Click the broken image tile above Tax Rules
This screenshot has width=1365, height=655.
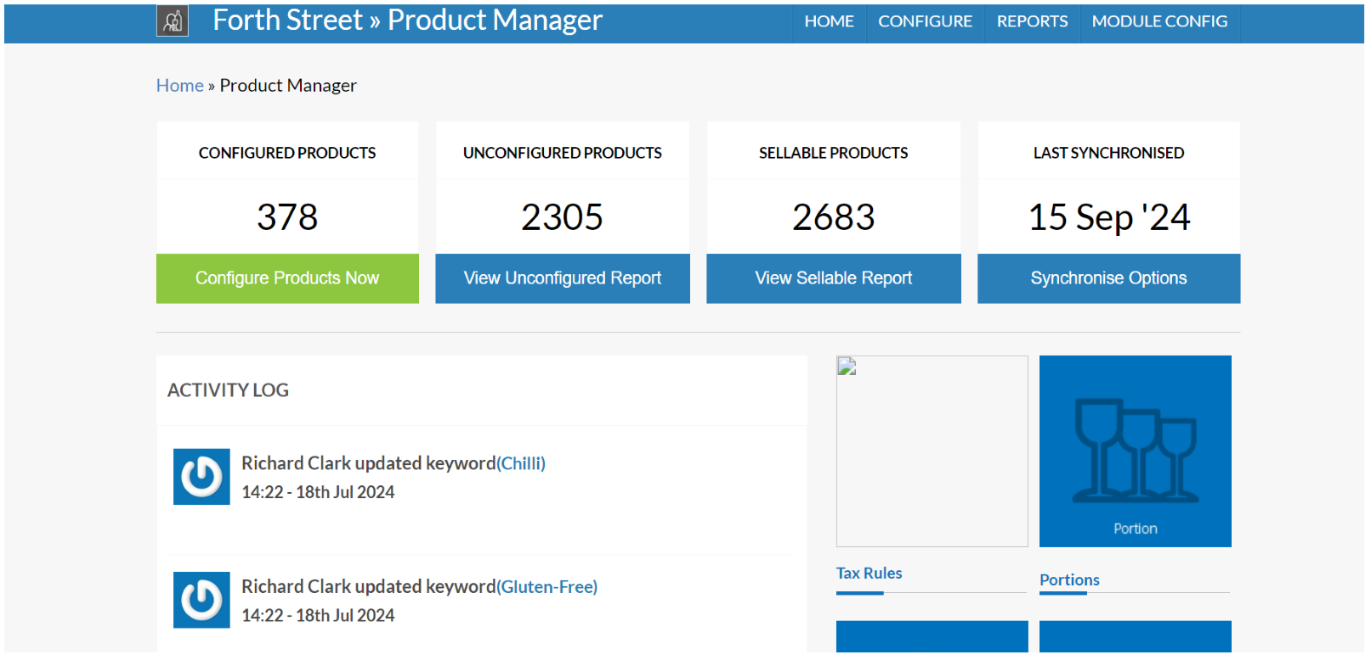(x=931, y=451)
